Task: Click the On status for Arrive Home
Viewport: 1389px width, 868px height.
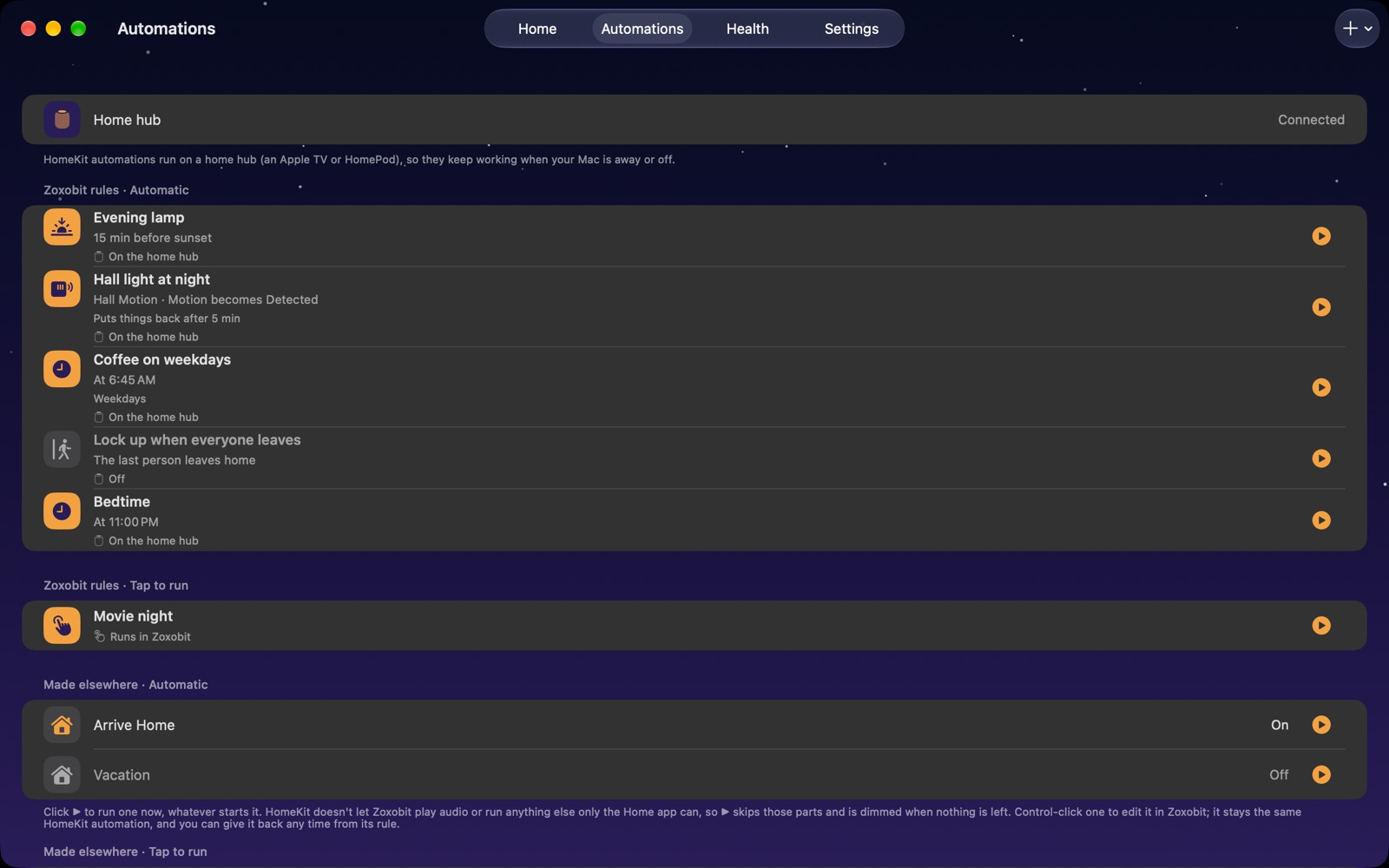Action: coord(1280,725)
